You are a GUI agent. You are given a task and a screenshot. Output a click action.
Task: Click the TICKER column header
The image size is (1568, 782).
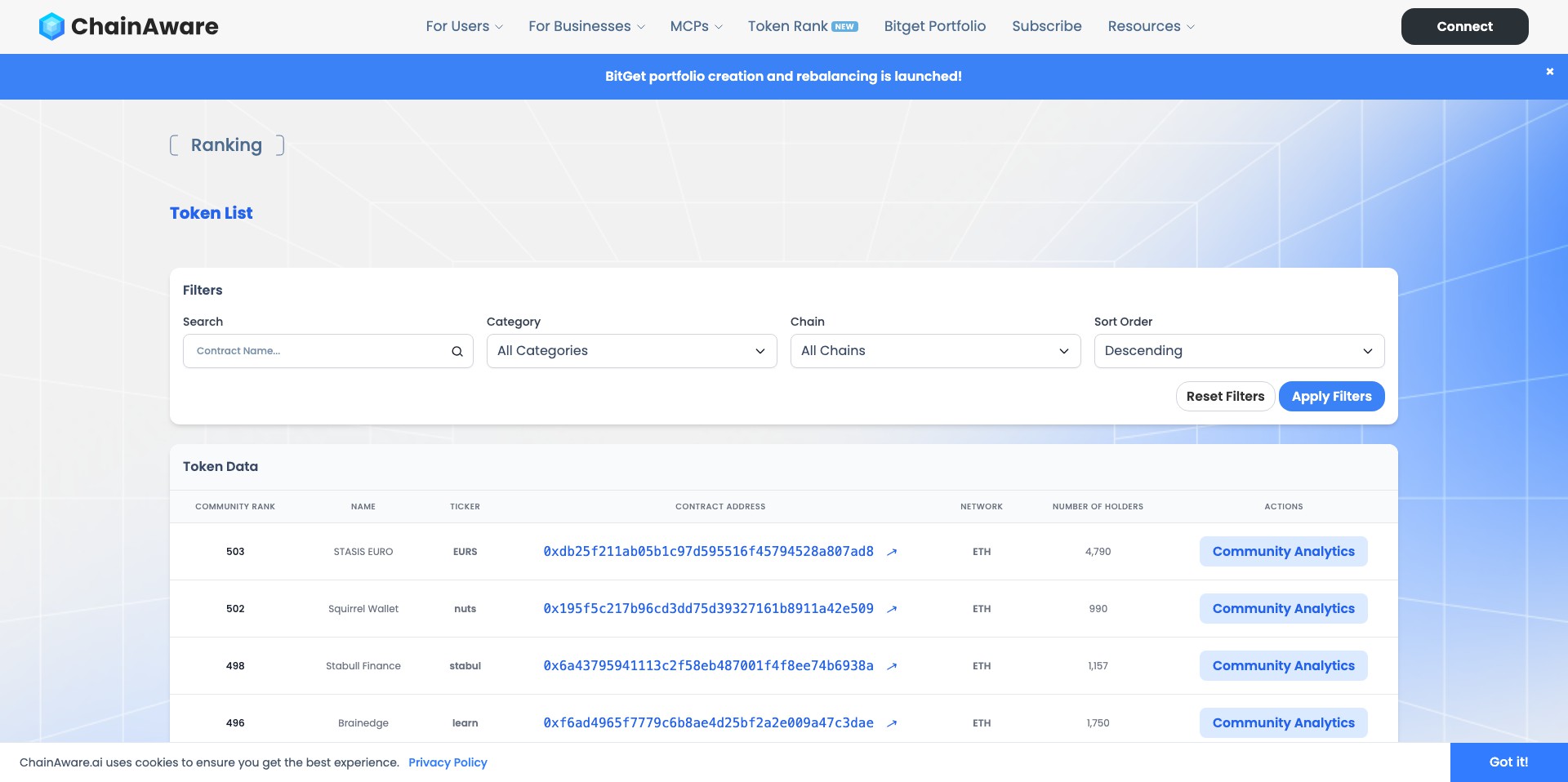pyautogui.click(x=465, y=507)
